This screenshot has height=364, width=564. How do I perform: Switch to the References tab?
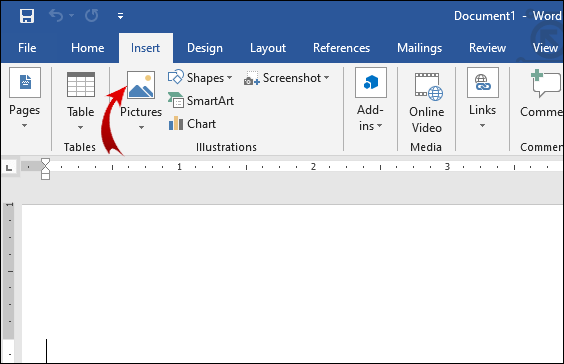click(341, 48)
